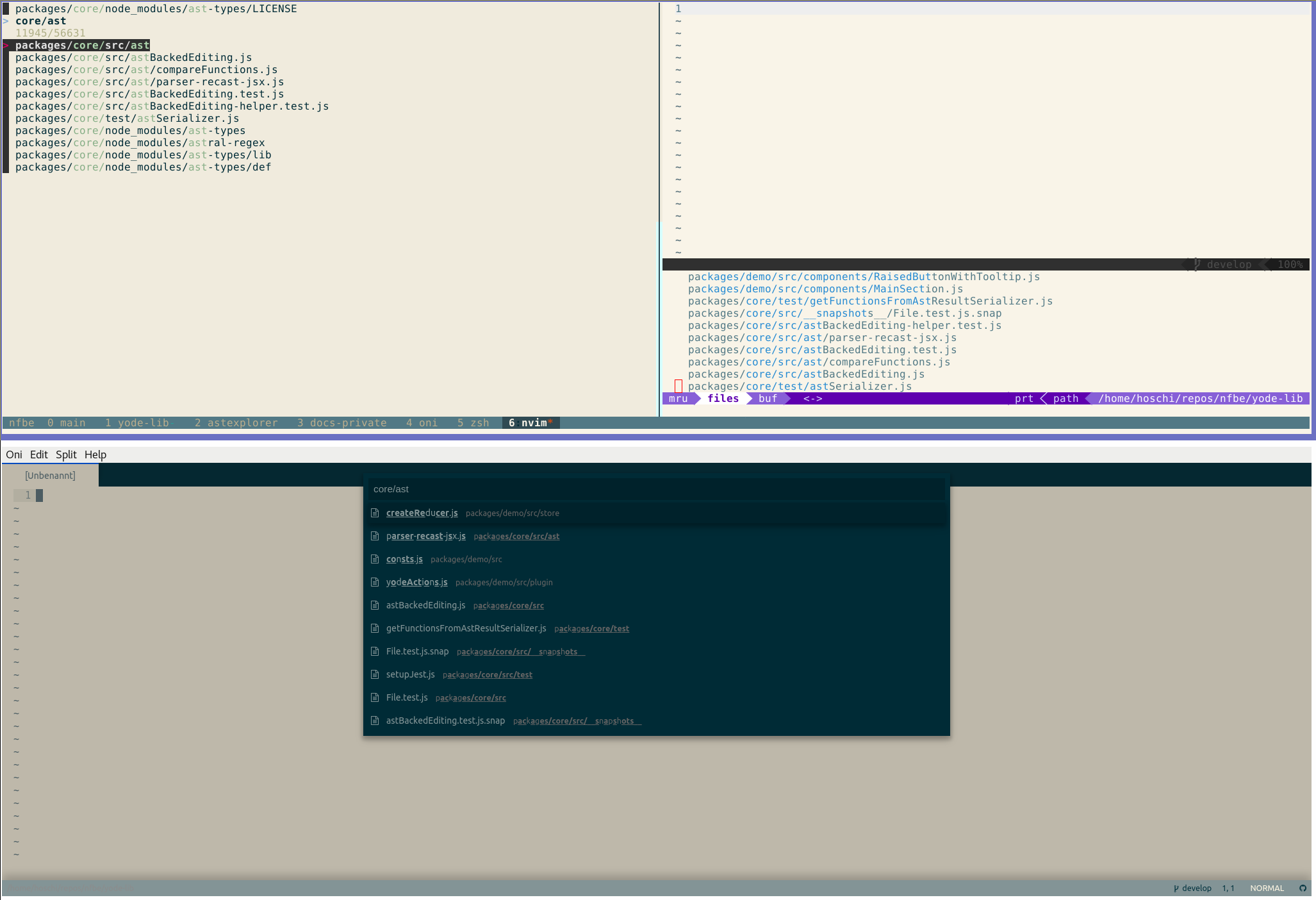The image size is (1316, 900).
Task: Click the file icon beside consts.js
Action: (x=375, y=559)
